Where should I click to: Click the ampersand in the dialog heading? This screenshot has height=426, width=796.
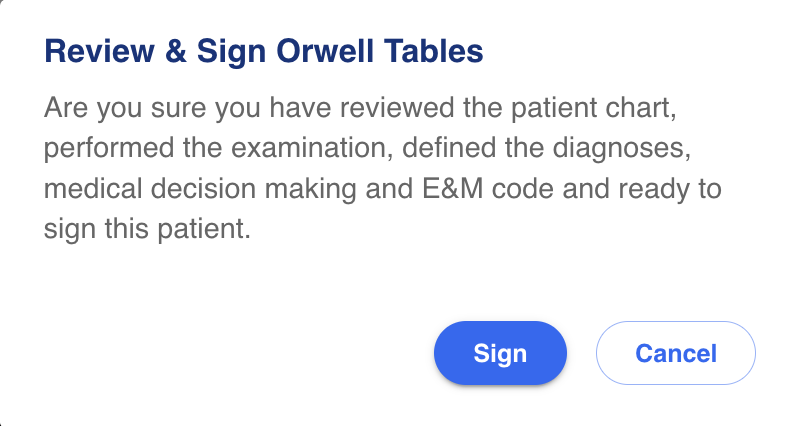[177, 51]
